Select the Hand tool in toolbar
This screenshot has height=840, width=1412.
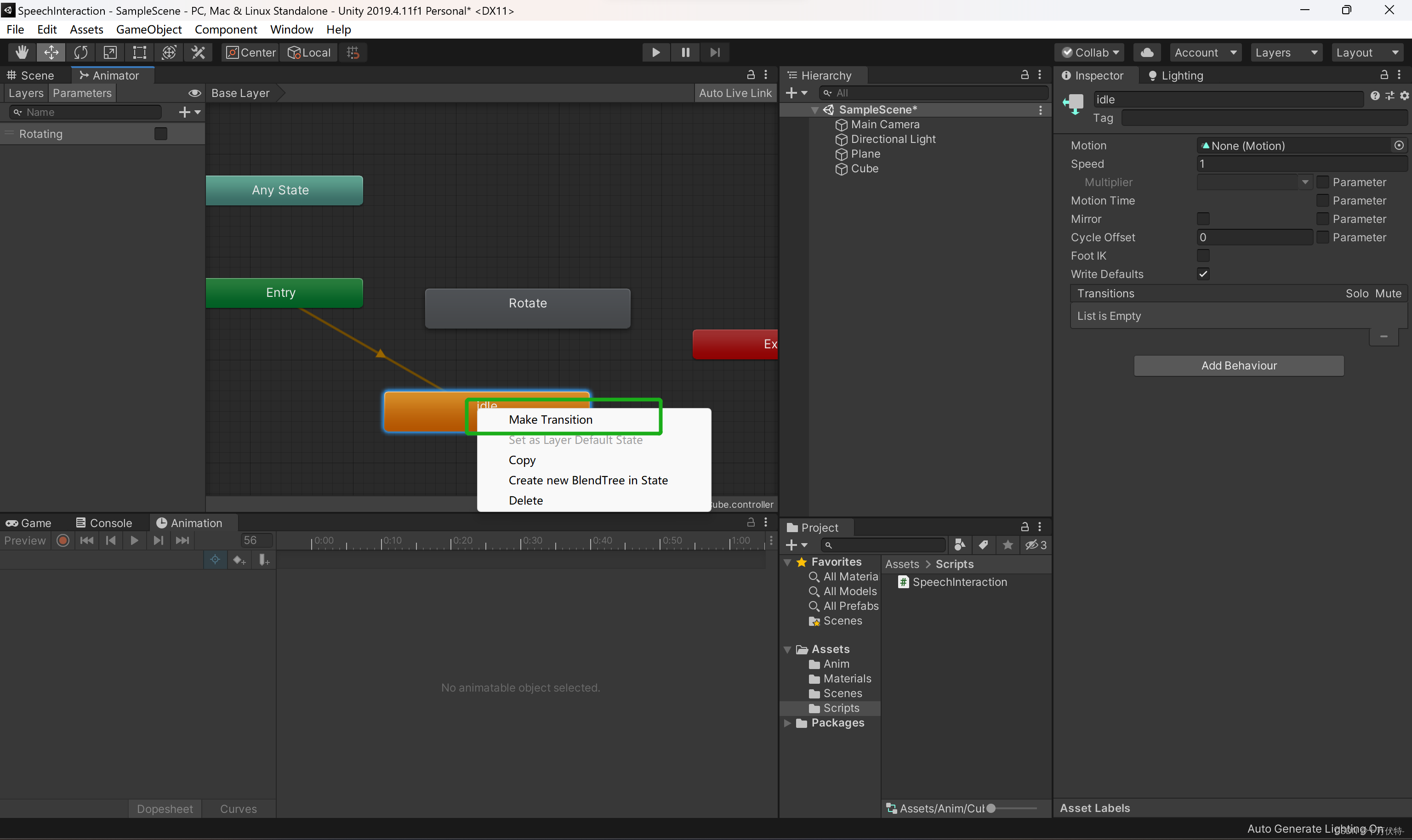[22, 53]
